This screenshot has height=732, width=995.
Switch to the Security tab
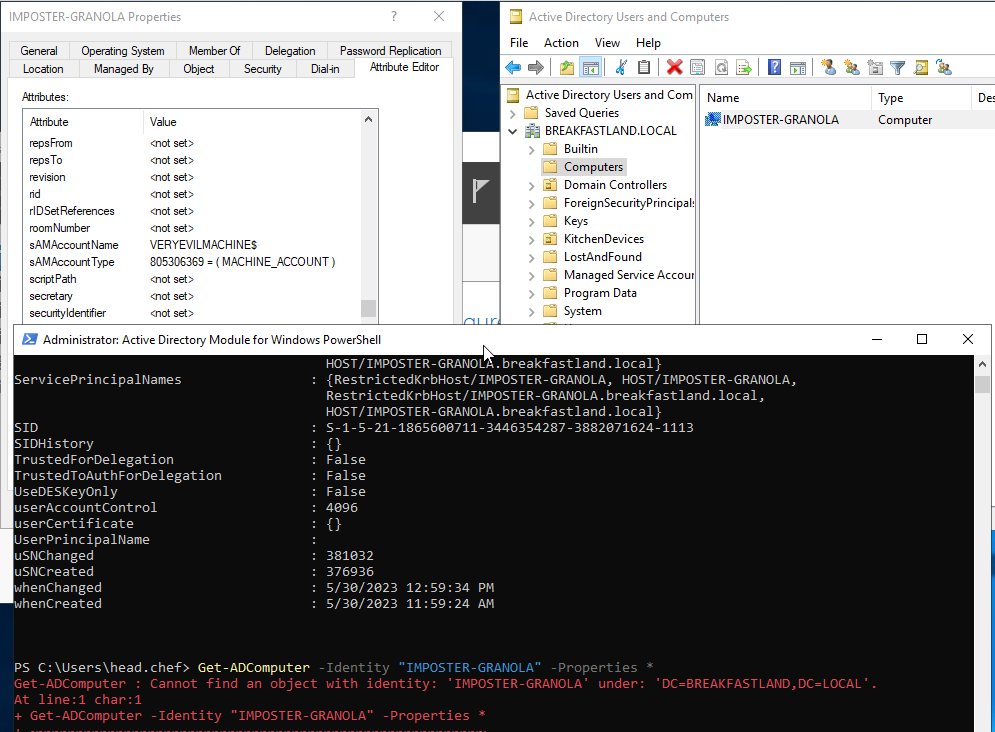pyautogui.click(x=262, y=69)
